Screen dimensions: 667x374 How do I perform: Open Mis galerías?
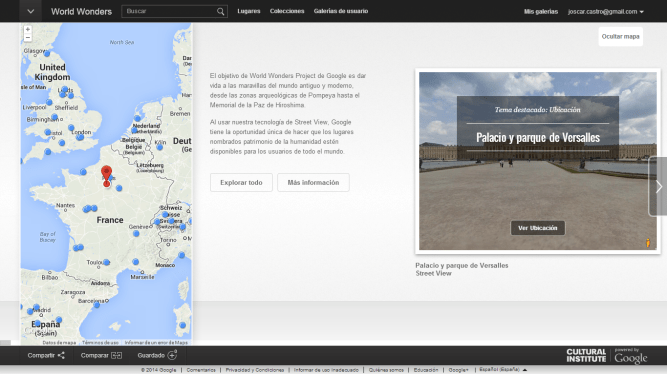541,11
